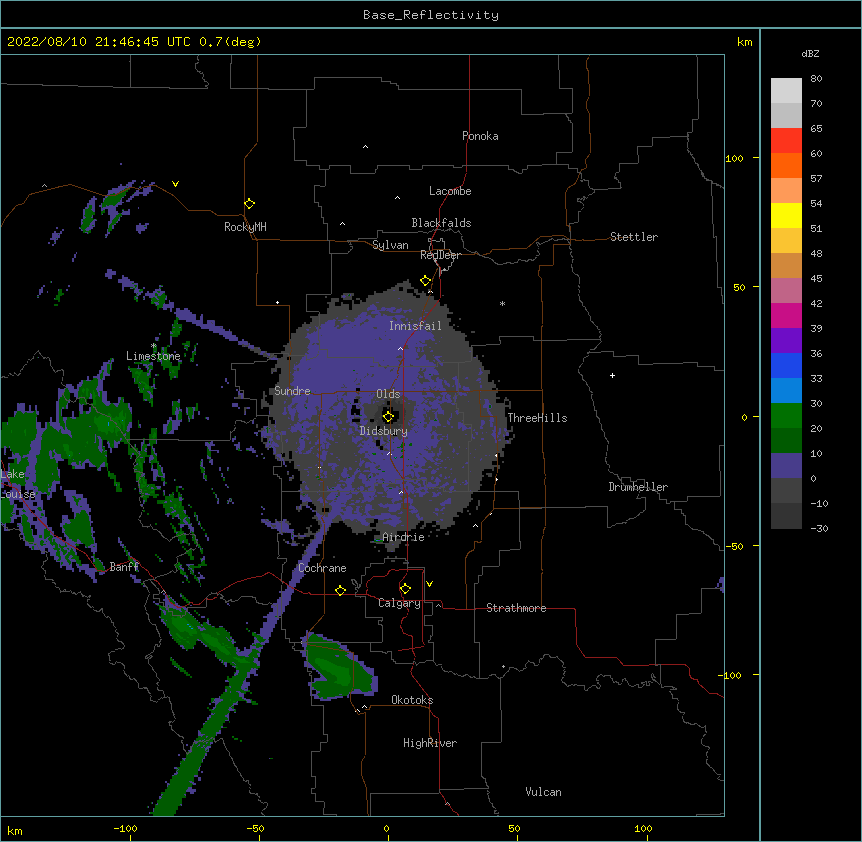
Task: Click the yellow V marker east of Calgary
Action: click(429, 584)
